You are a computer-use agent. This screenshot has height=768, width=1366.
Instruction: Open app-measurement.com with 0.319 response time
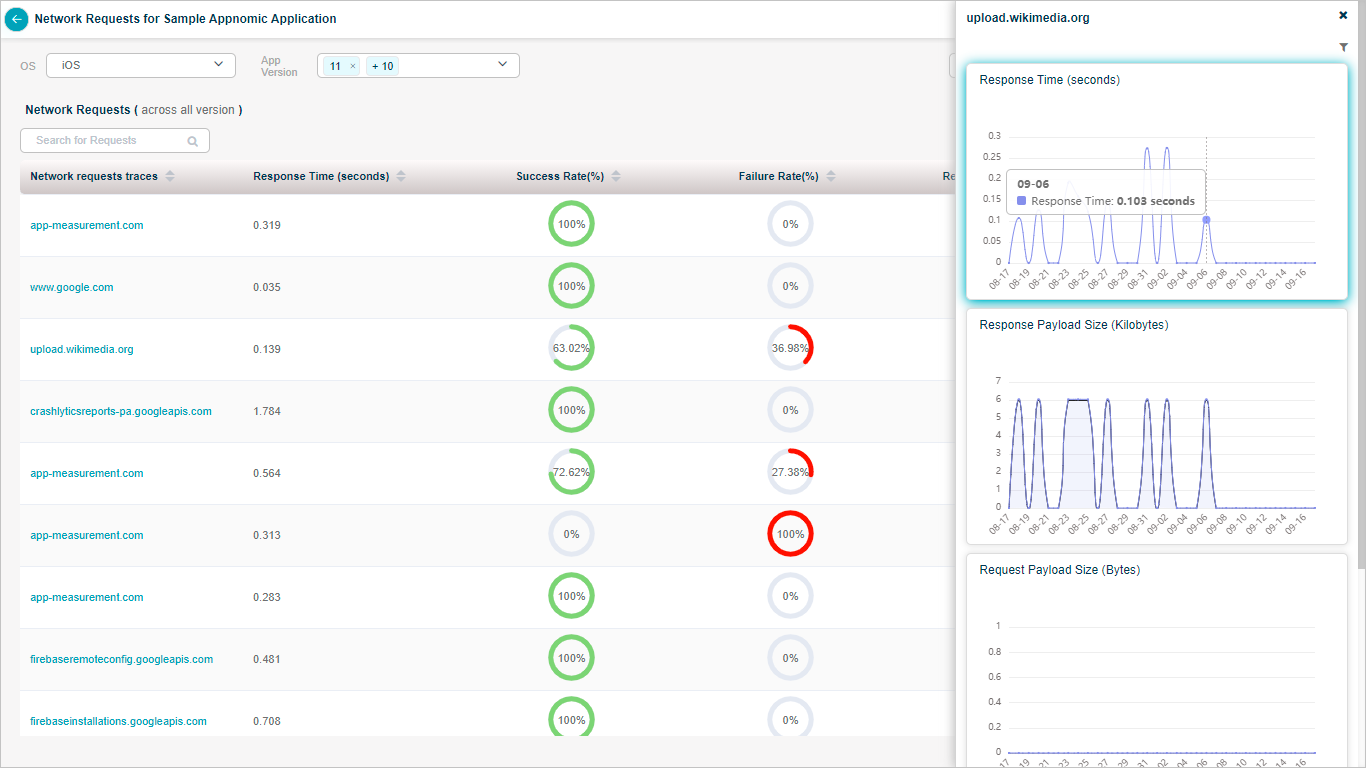(x=87, y=225)
